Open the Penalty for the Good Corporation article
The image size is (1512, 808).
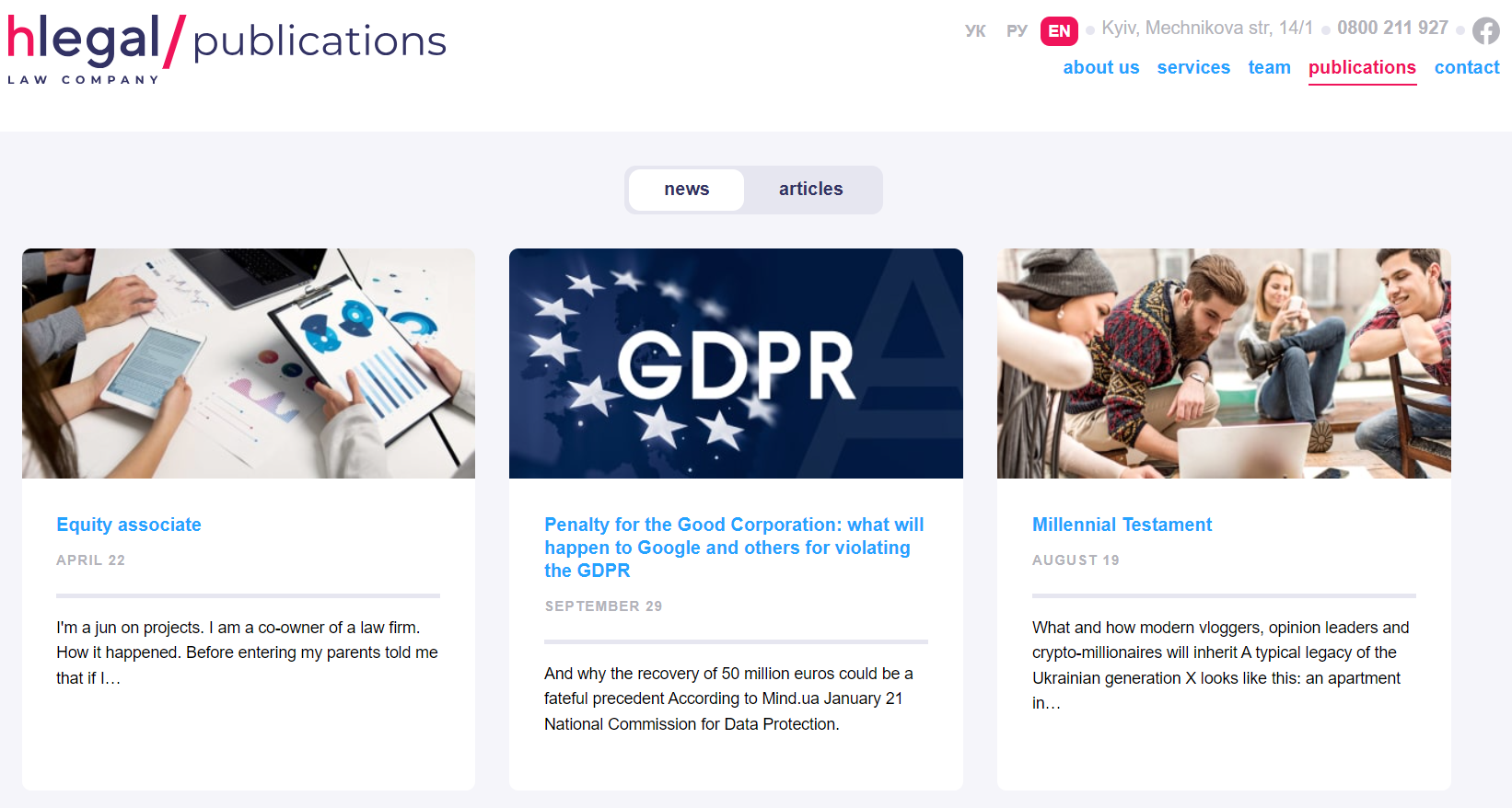coord(733,548)
